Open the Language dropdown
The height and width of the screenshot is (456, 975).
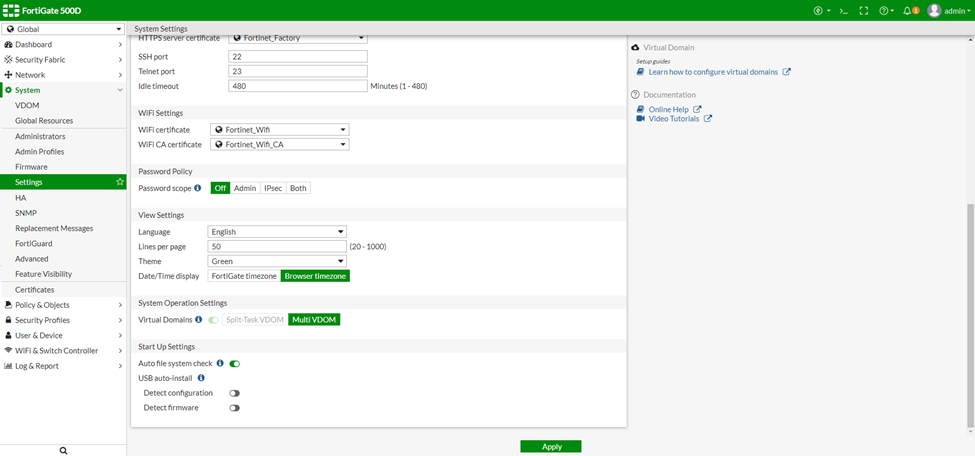point(278,232)
